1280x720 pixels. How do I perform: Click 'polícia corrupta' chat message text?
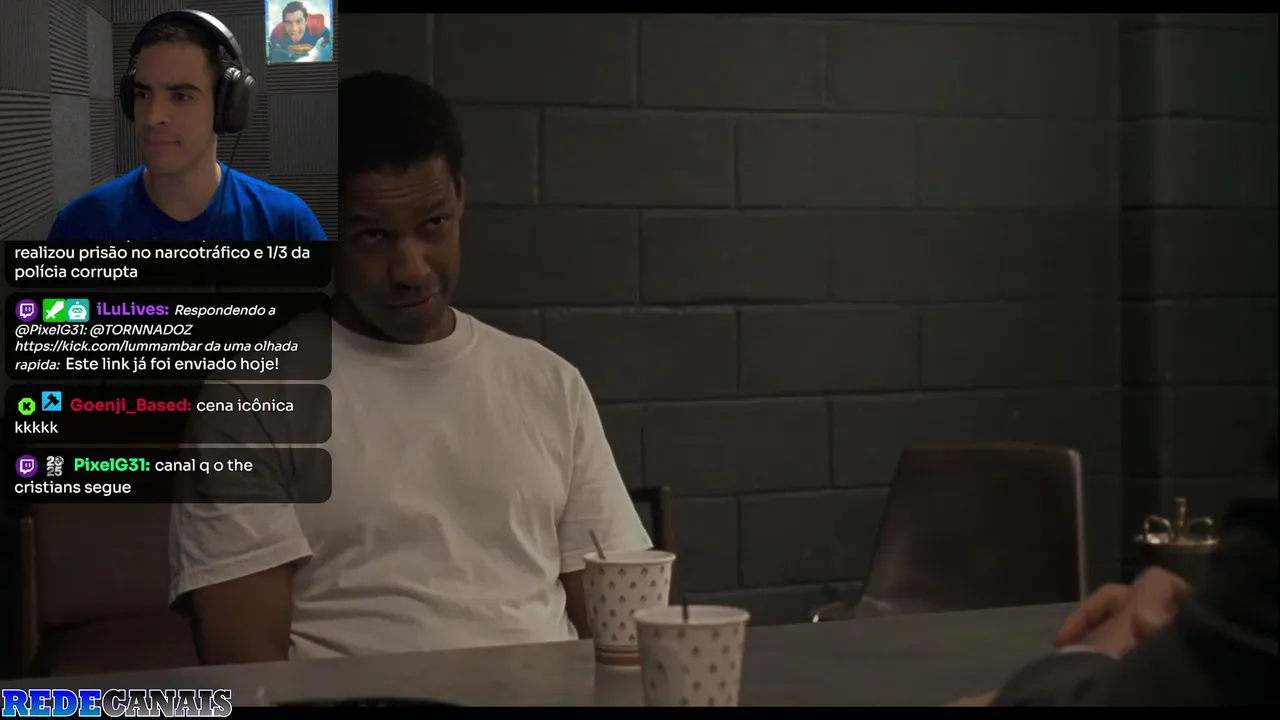click(76, 272)
